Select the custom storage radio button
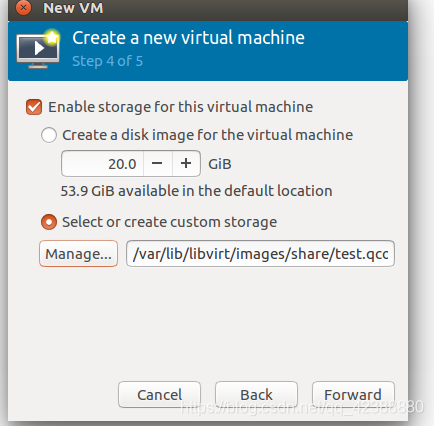 tap(49, 222)
